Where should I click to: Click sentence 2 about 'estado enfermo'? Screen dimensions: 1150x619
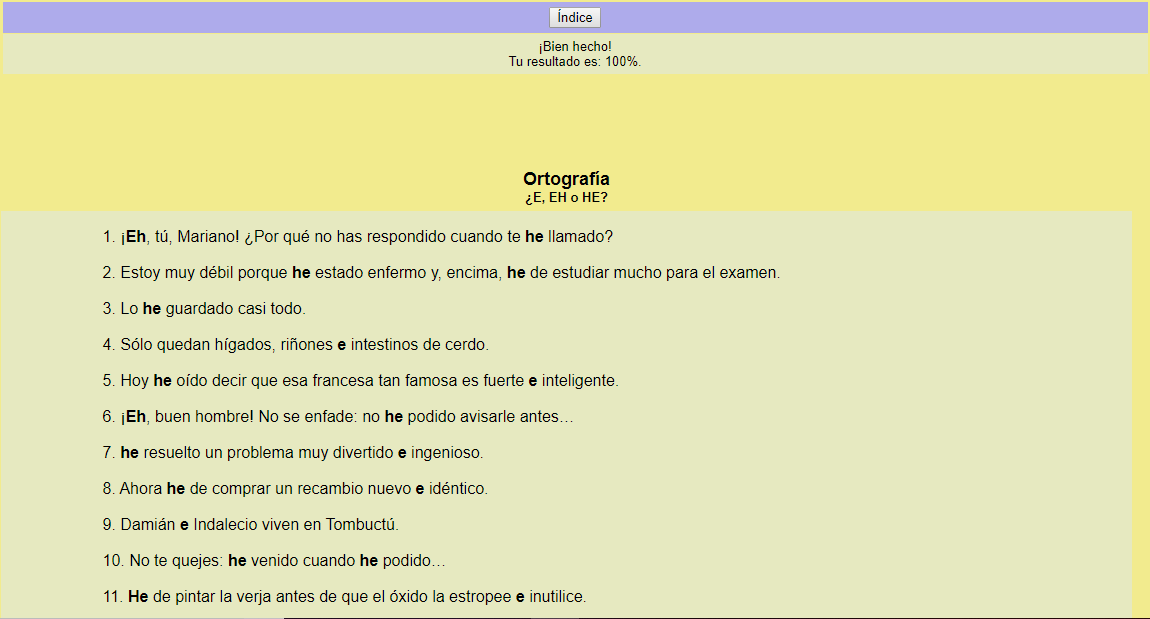tap(441, 273)
